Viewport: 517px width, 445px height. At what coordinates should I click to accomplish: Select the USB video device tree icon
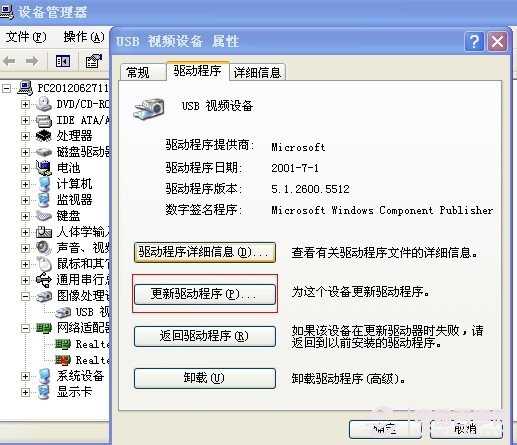click(63, 312)
